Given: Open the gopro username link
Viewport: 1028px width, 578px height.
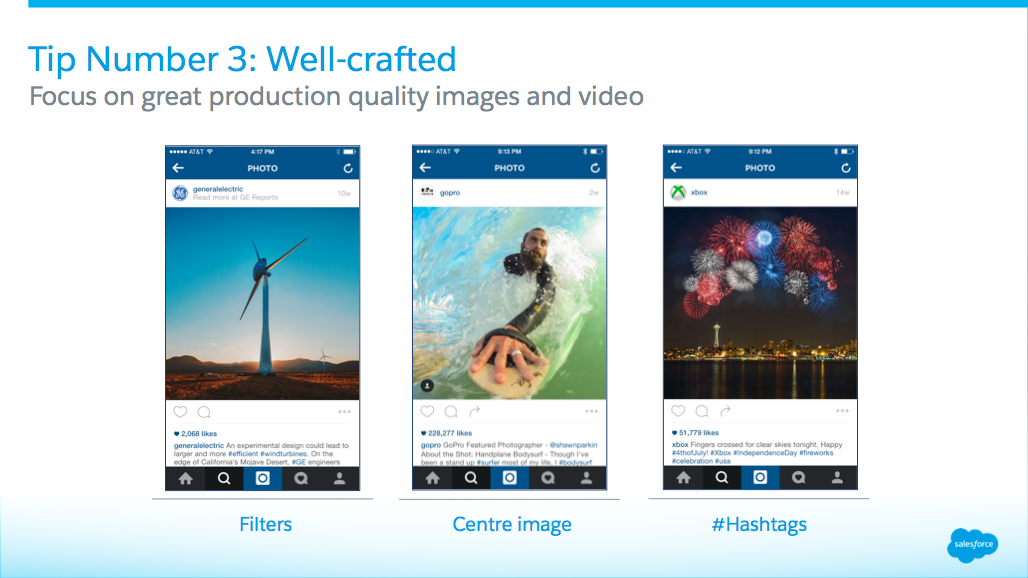Looking at the screenshot, I should point(450,193).
